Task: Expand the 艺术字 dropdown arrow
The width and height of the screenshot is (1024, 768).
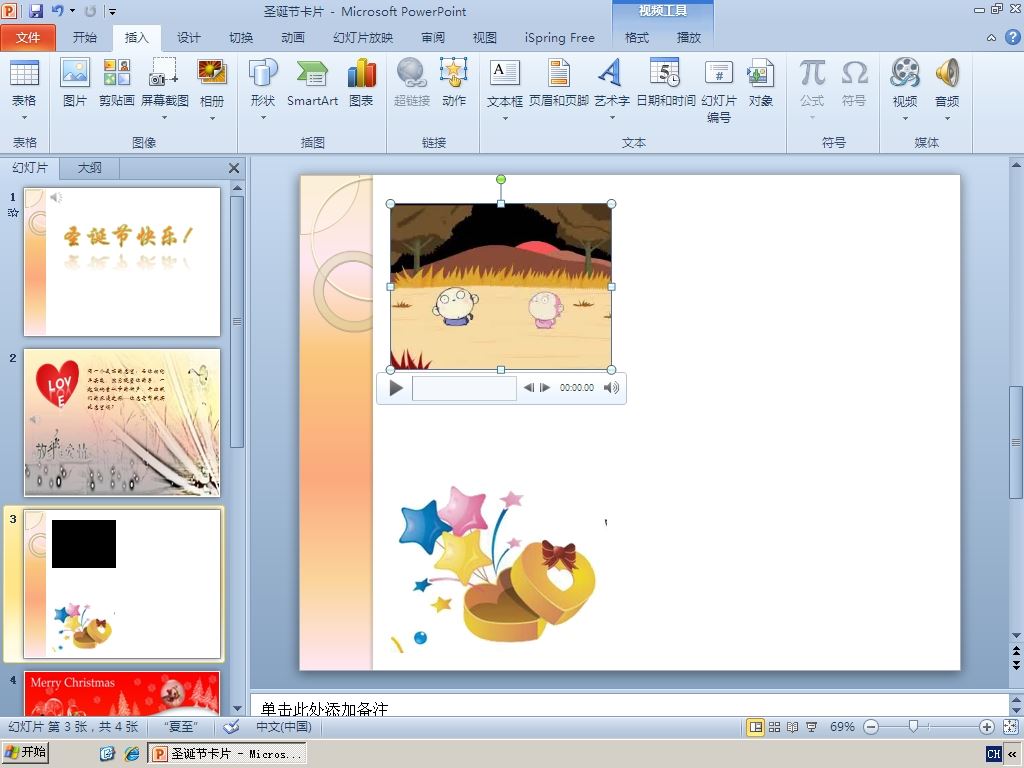Action: 612,118
